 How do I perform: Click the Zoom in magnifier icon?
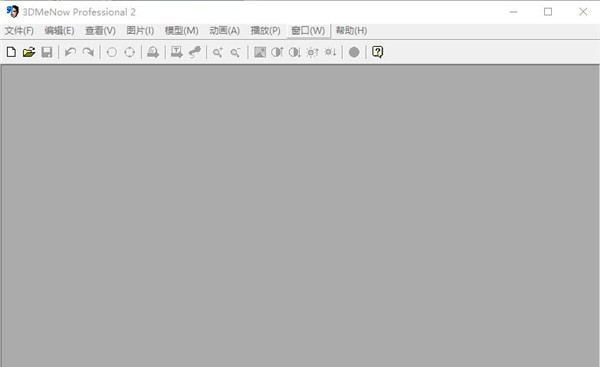[218, 52]
